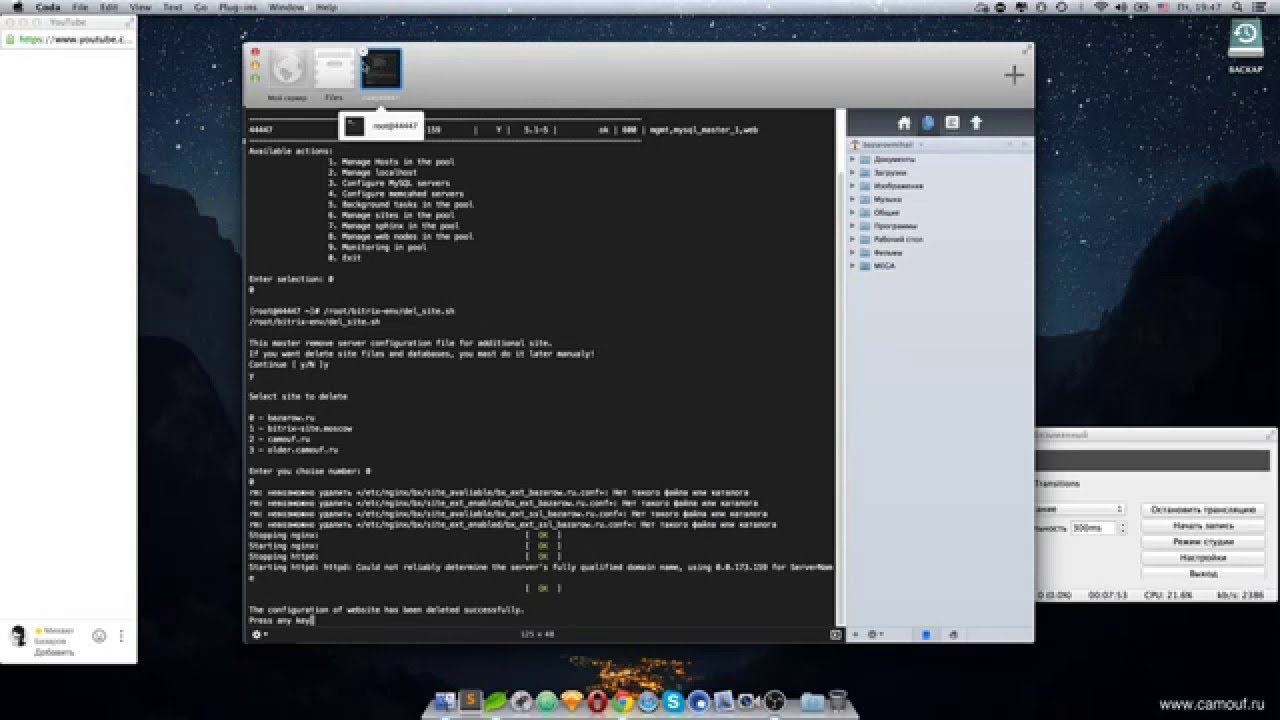Click the Home icon in the sidebar
Viewport: 1280px width, 720px height.
(904, 123)
